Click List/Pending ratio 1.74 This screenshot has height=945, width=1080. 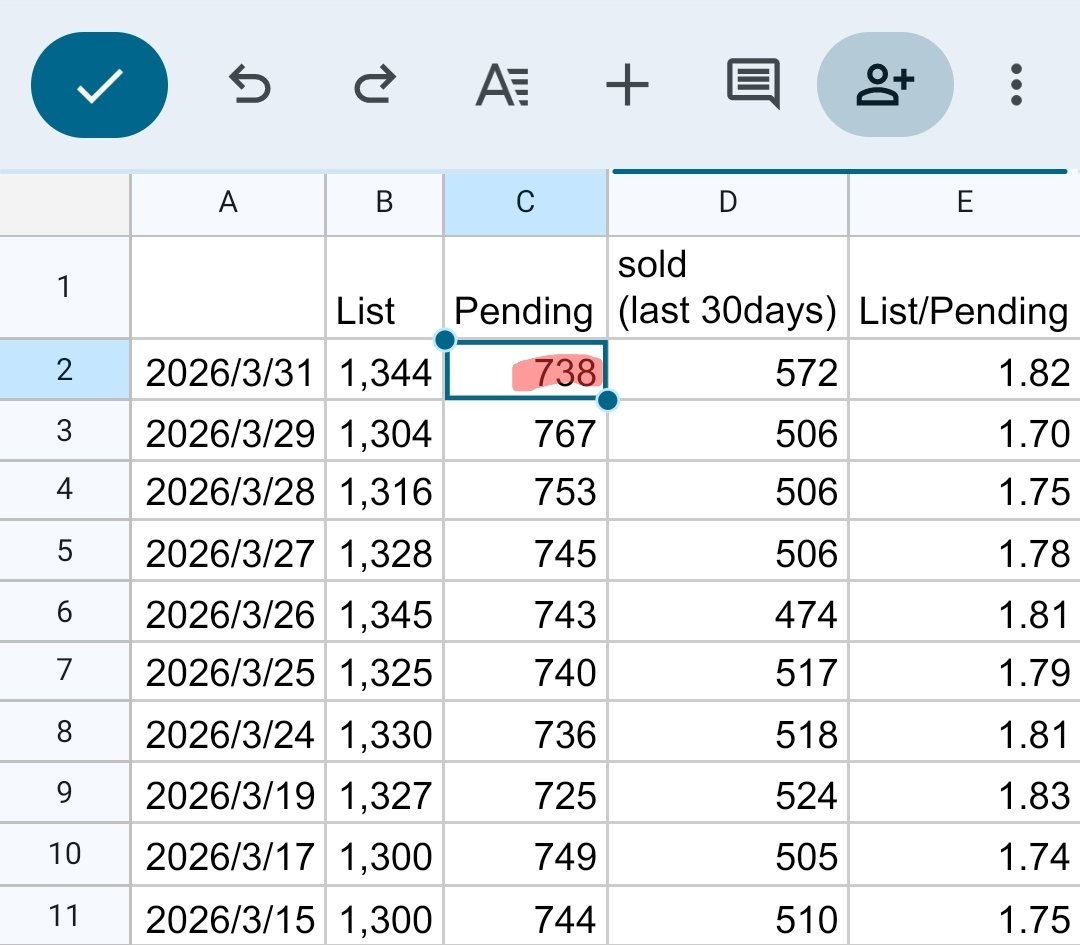[x=965, y=855]
